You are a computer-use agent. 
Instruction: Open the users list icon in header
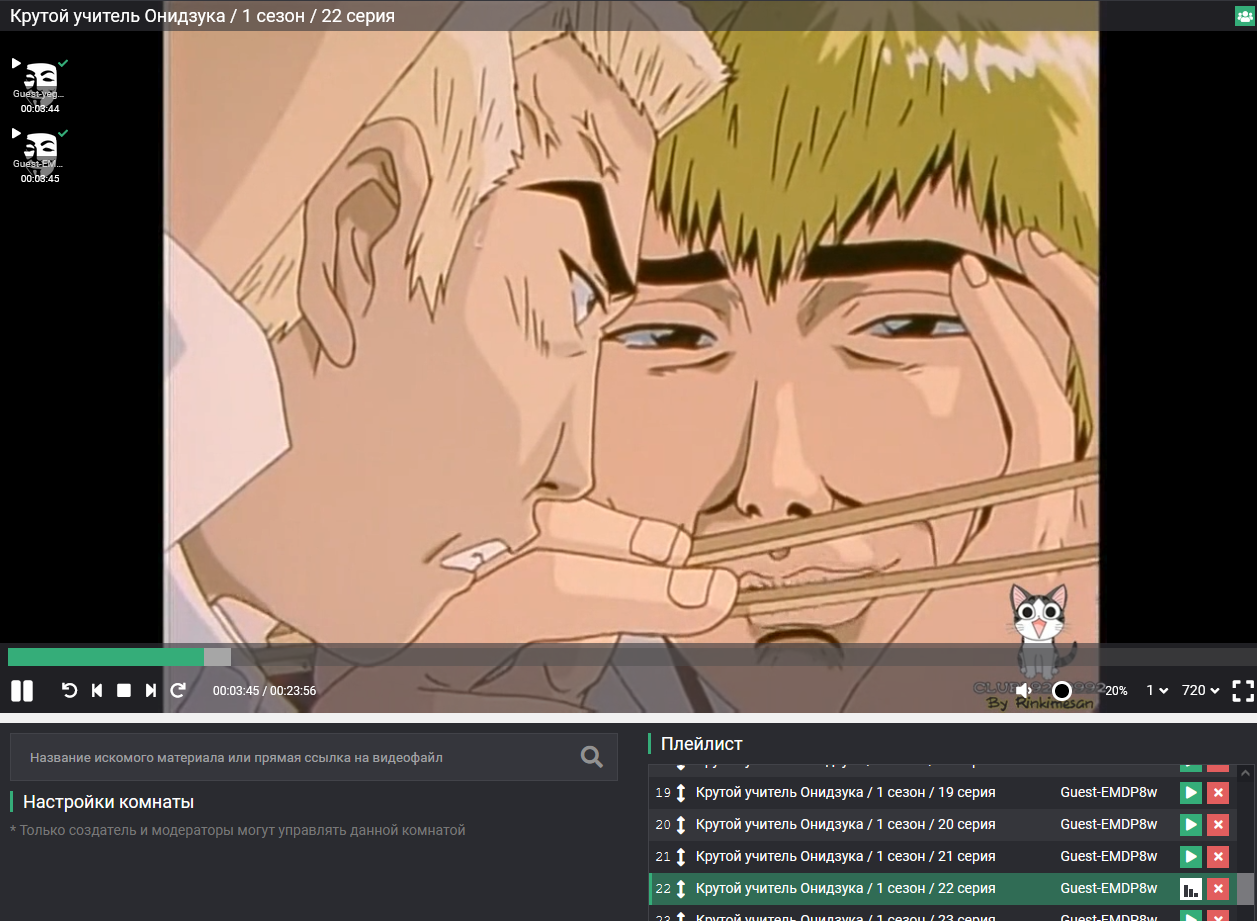[x=1245, y=16]
